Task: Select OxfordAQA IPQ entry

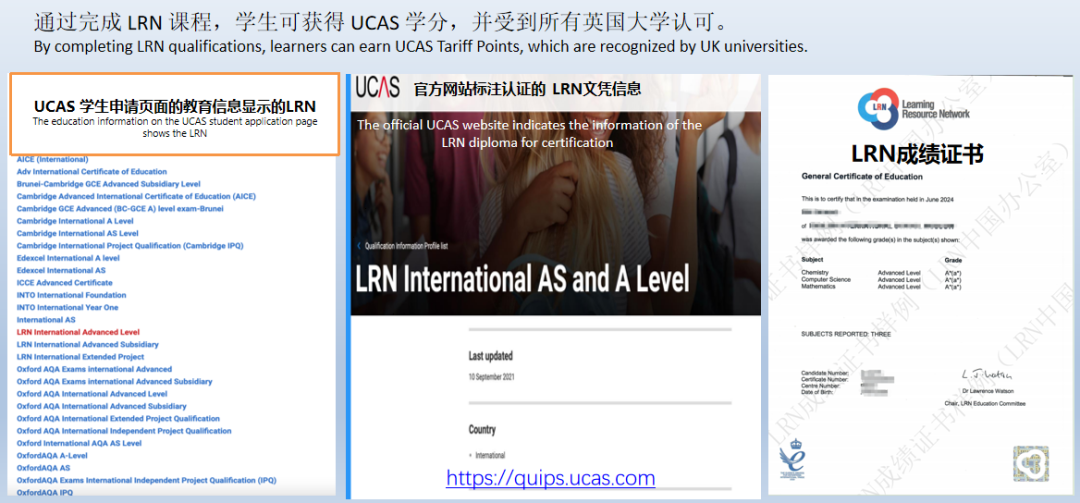Action: (45, 493)
